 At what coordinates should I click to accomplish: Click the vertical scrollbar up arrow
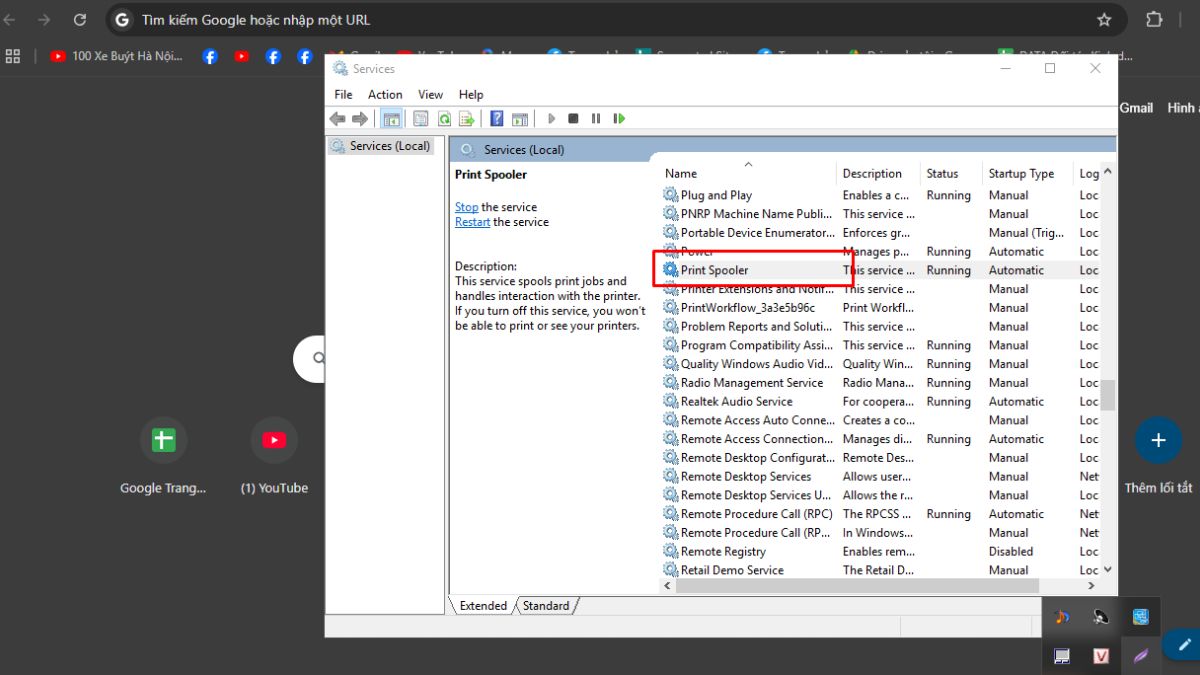(1108, 173)
